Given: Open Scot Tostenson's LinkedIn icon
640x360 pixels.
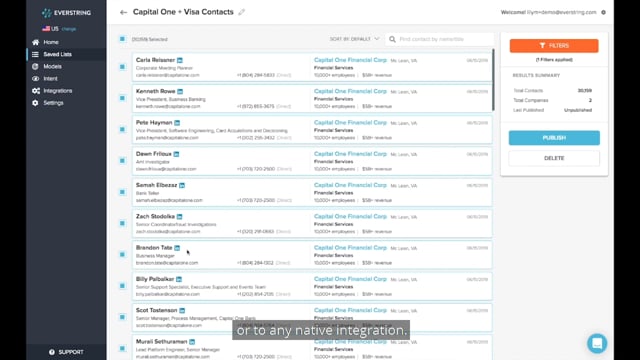Looking at the screenshot, I should coord(182,311).
